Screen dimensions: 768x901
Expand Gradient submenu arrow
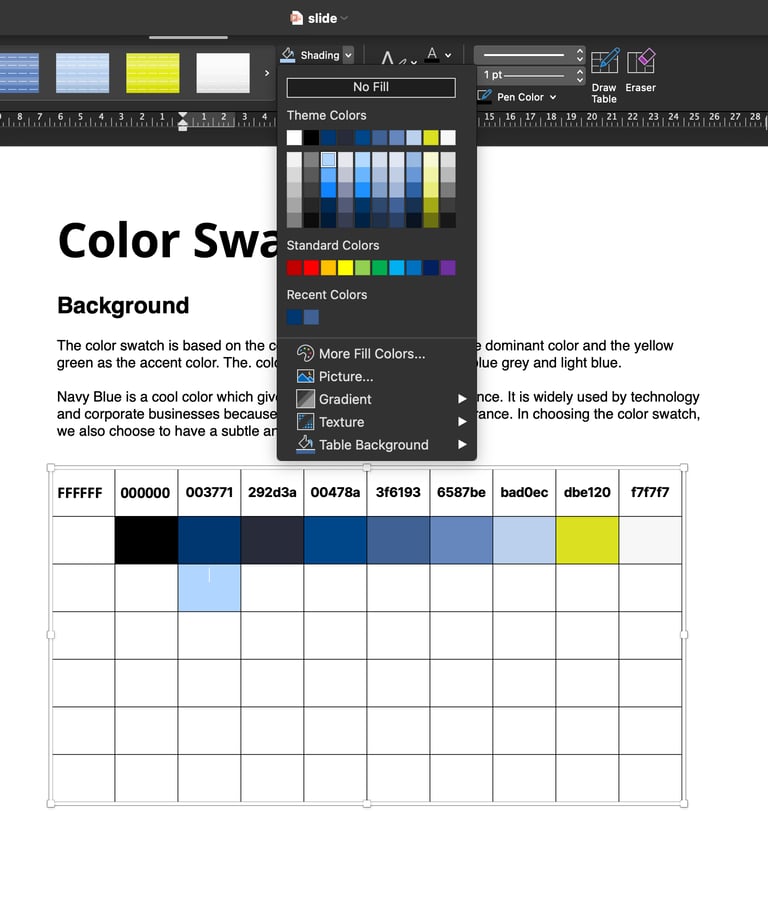462,399
